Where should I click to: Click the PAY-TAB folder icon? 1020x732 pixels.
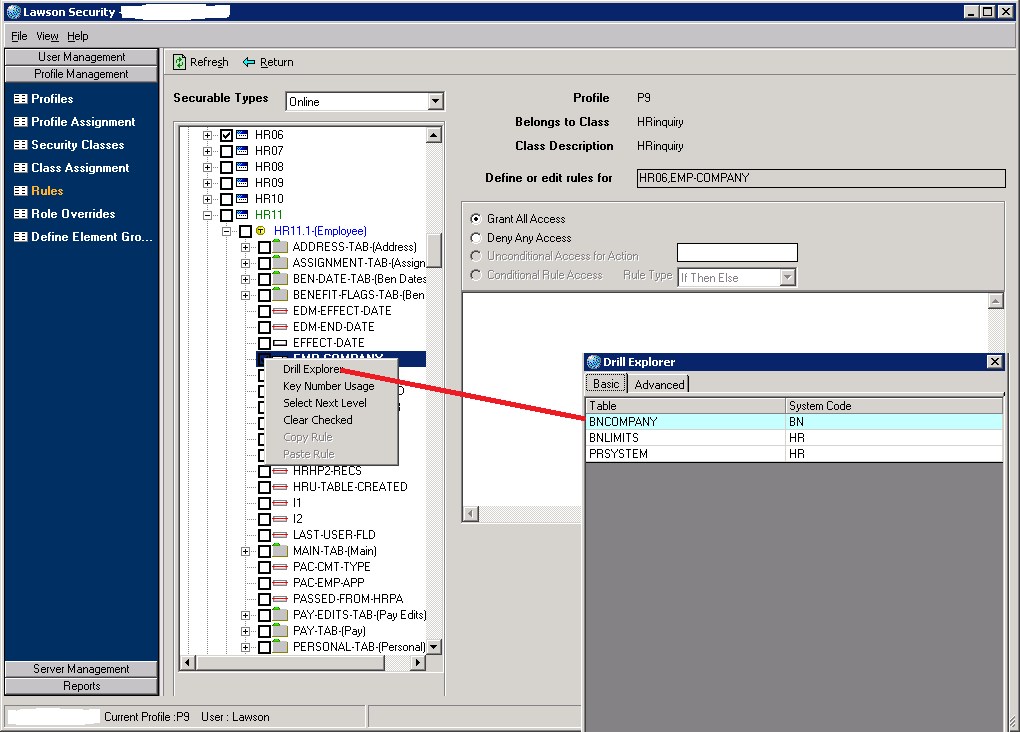tap(280, 630)
